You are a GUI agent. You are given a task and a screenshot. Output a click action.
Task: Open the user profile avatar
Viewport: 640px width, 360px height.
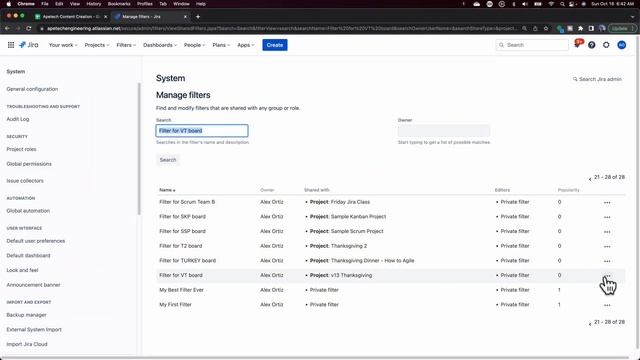click(622, 45)
